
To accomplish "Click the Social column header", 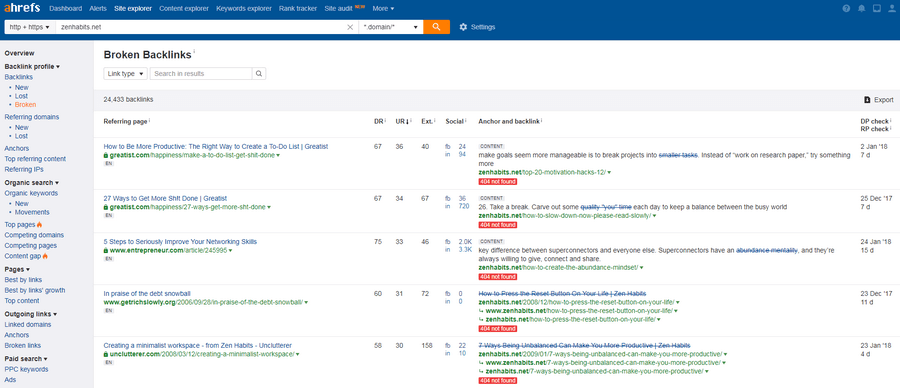I will coord(456,121).
